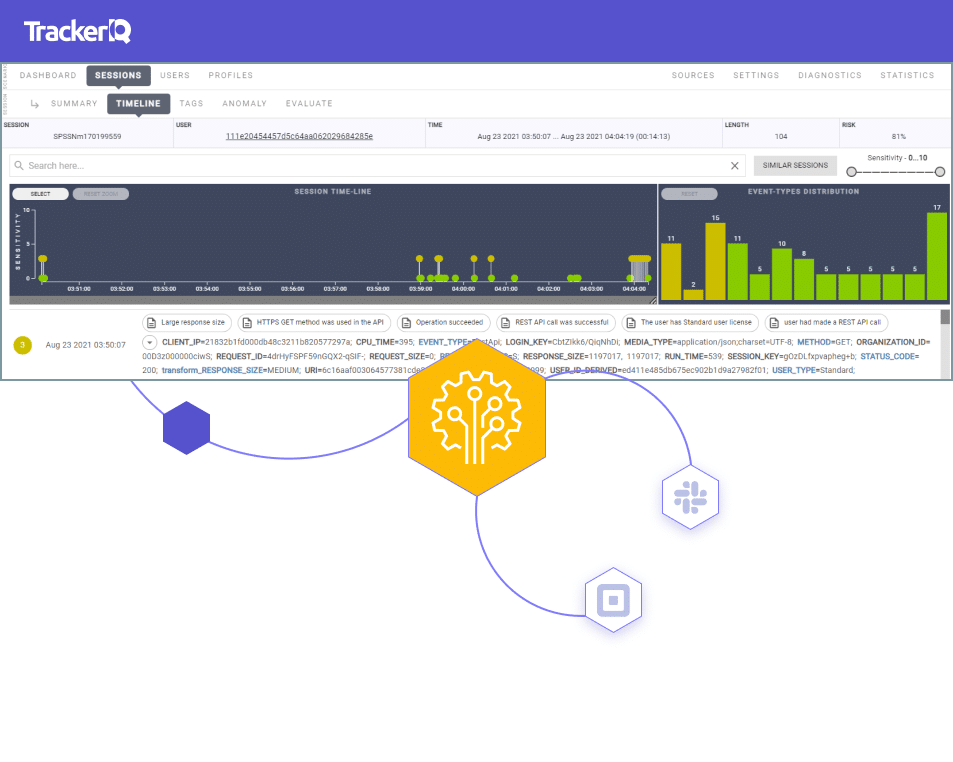Click document icon on Large response size tag
The height and width of the screenshot is (762, 953).
(152, 323)
